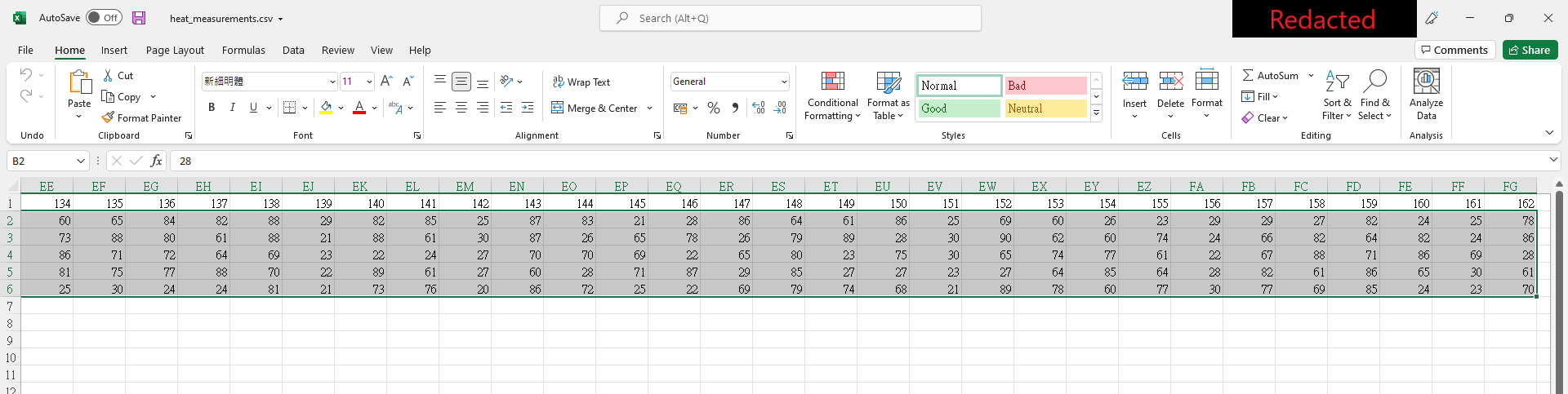Open the font name dropdown

click(332, 82)
